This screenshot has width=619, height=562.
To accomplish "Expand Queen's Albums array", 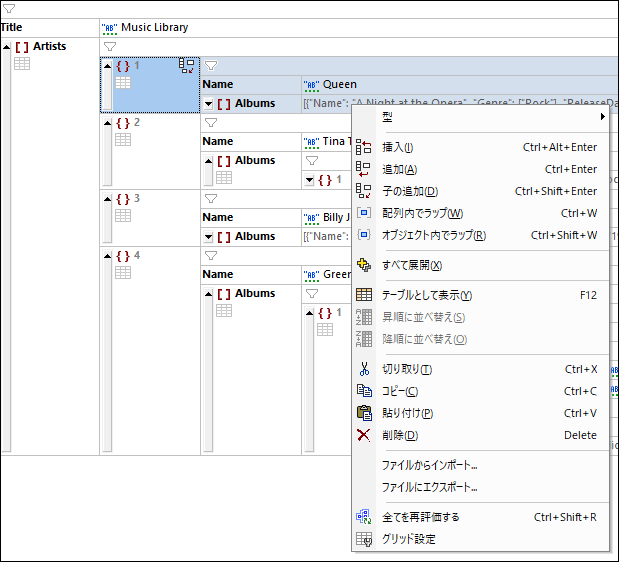I will pyautogui.click(x=209, y=104).
